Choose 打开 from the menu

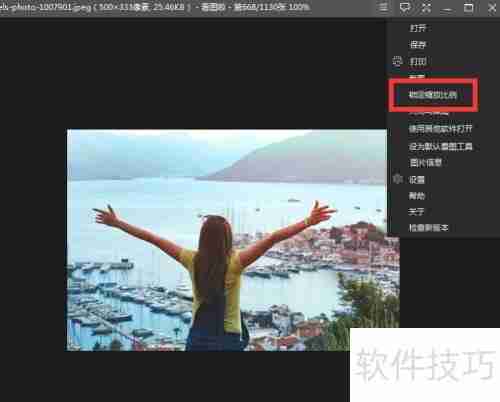coord(418,28)
